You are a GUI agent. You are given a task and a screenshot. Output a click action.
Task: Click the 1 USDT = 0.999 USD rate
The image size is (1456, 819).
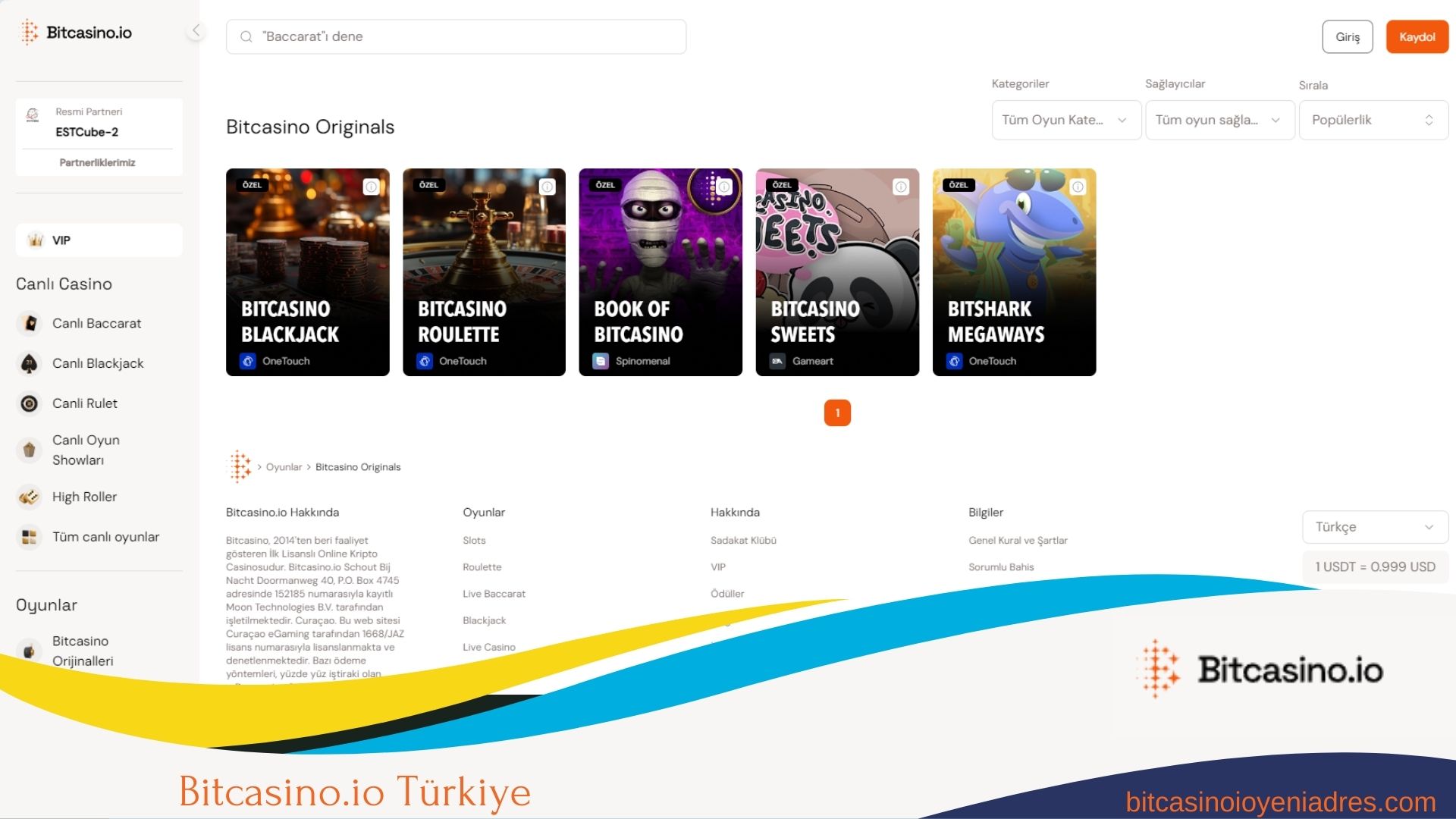coord(1375,566)
